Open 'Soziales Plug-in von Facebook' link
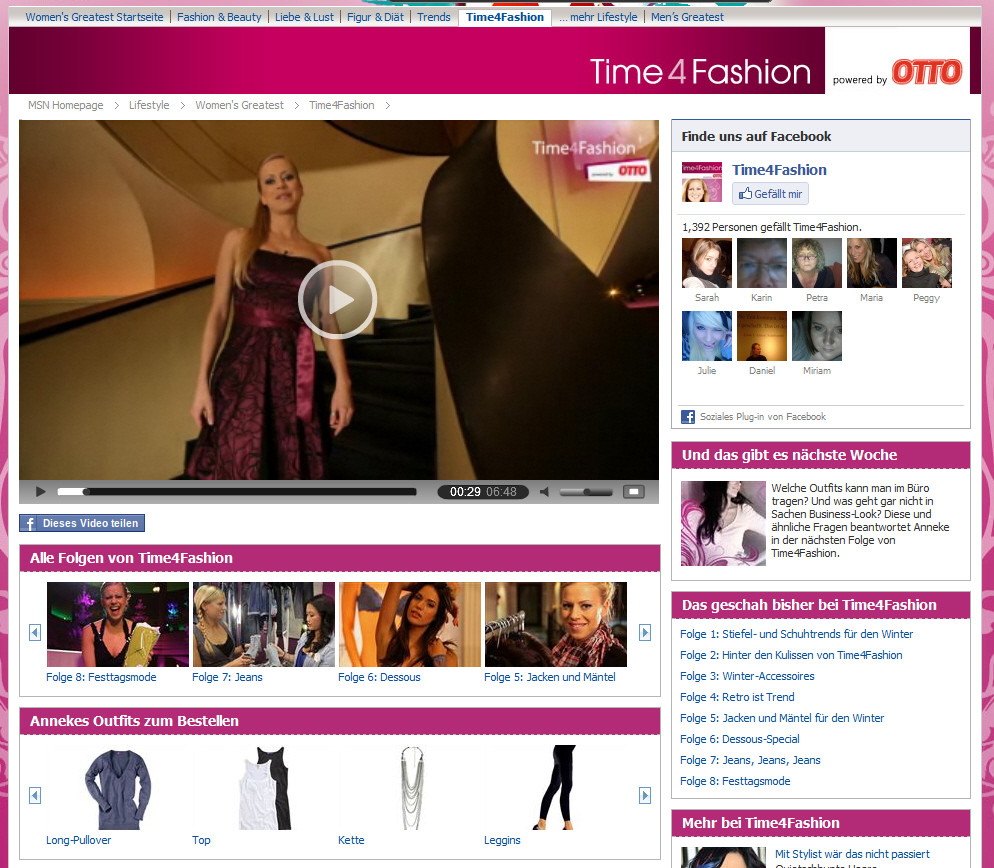Viewport: 994px width, 868px height. 763,417
